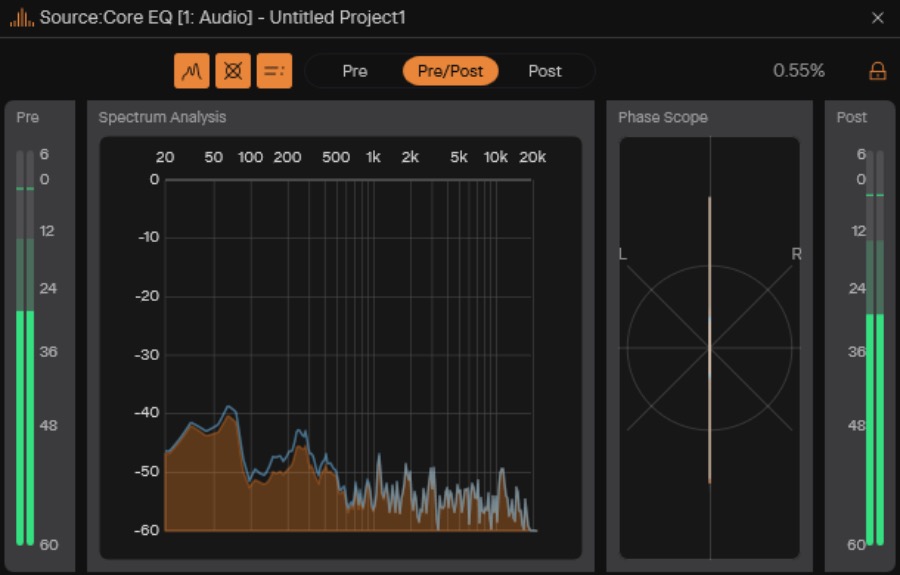
Task: Select the Pre/Post analysis mode
Action: 451,71
